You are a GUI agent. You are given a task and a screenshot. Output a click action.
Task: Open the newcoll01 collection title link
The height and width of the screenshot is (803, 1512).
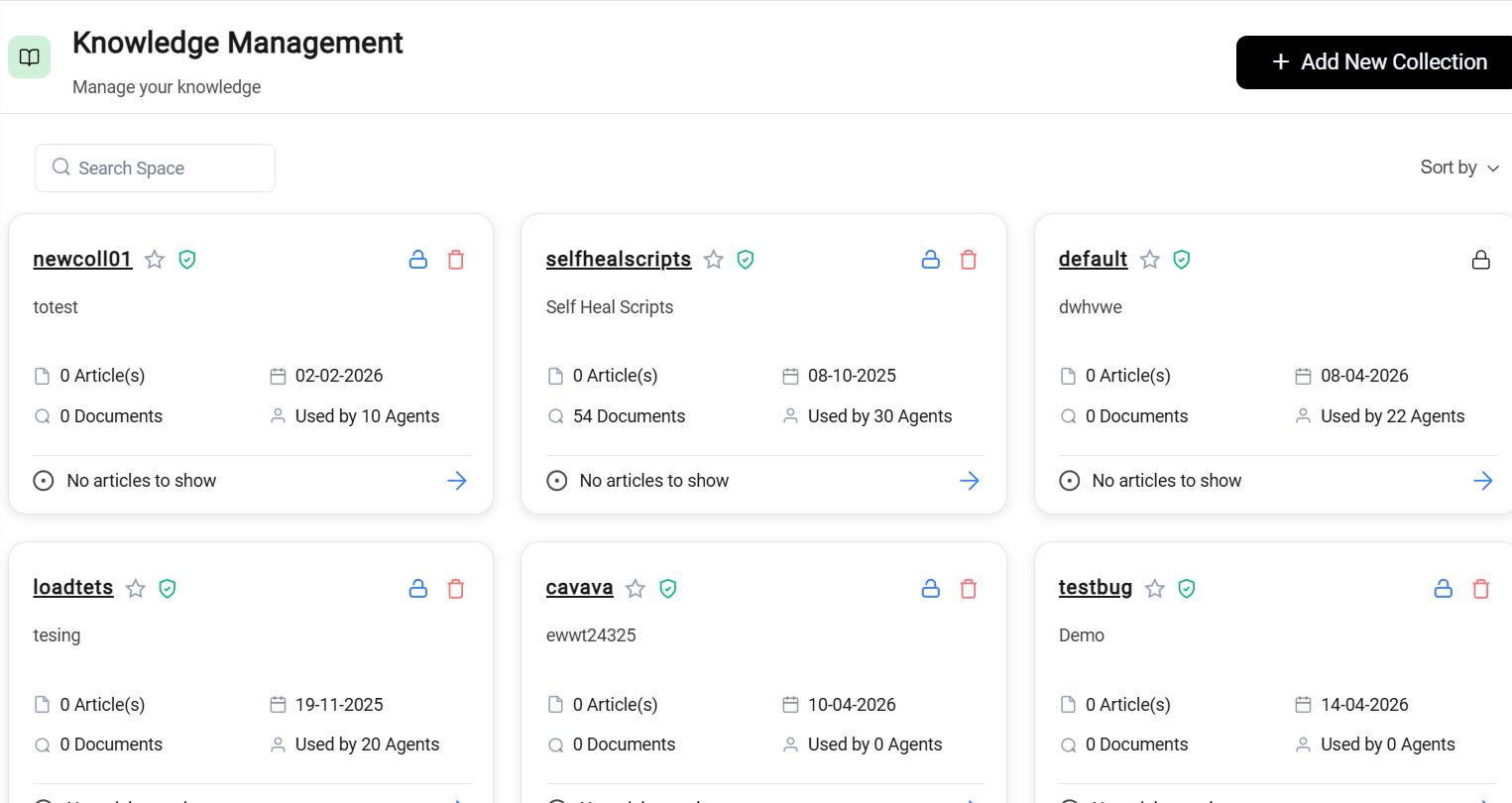coord(82,259)
